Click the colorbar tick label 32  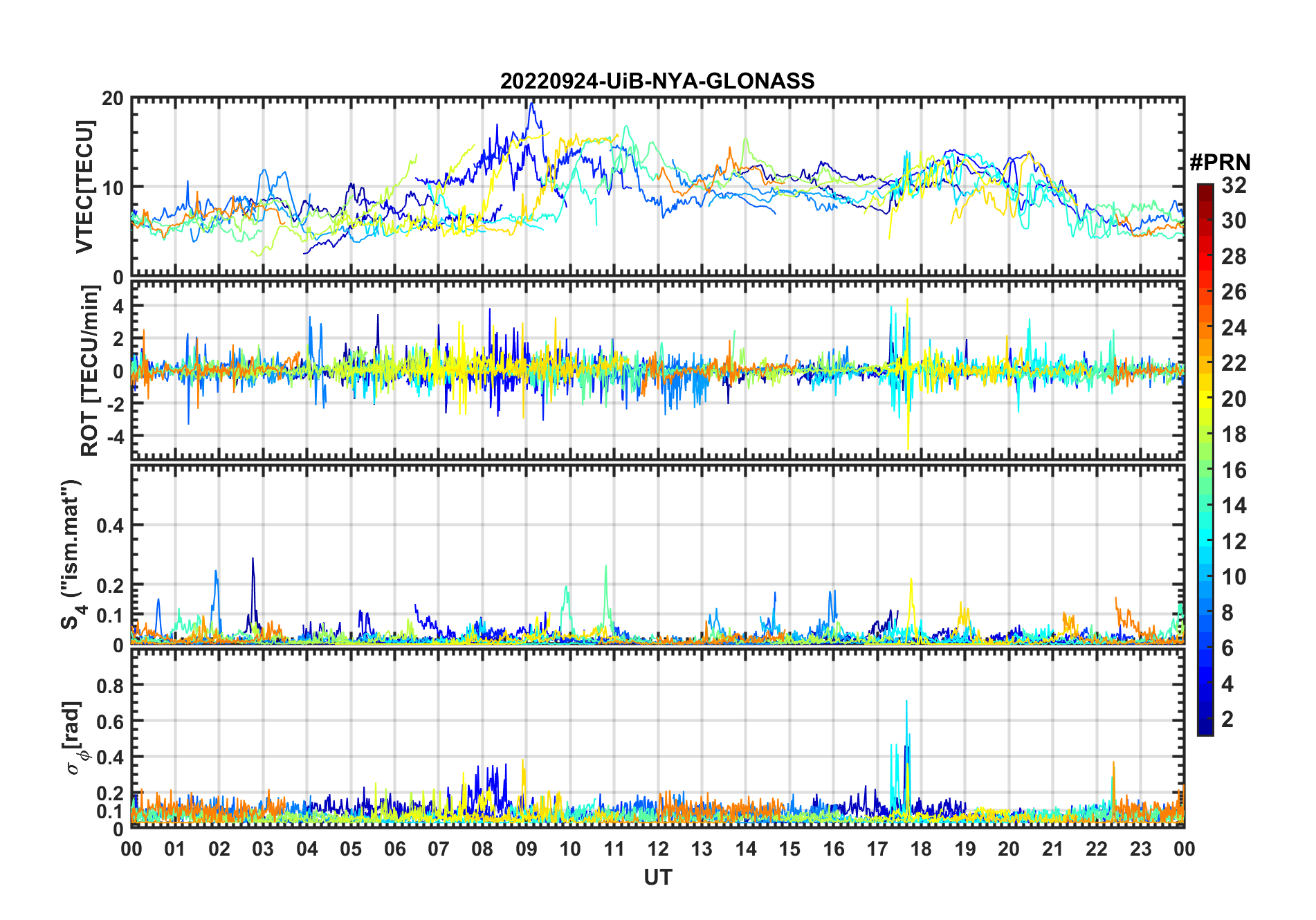pyautogui.click(x=1234, y=185)
